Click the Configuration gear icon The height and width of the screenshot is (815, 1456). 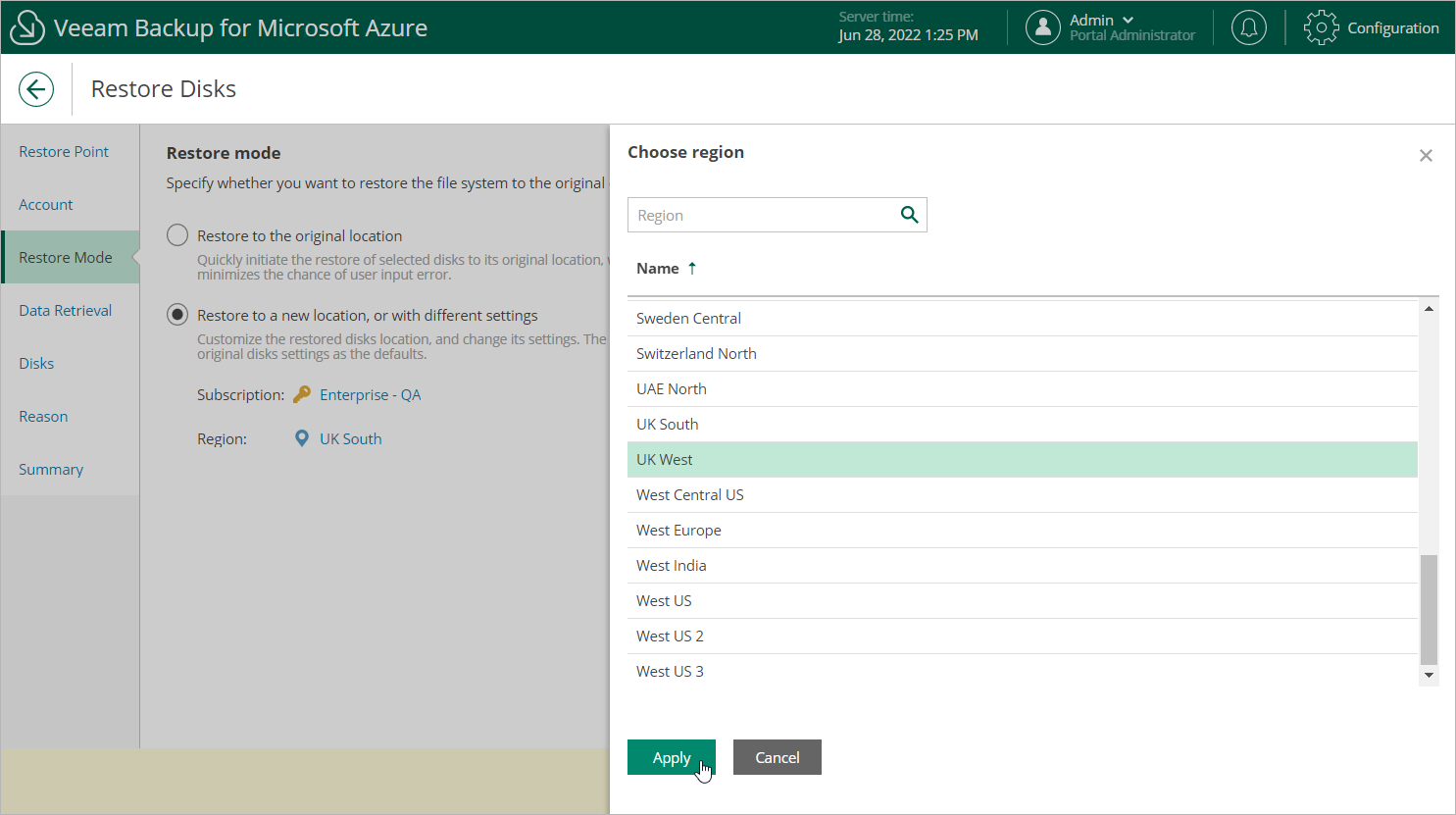tap(1321, 27)
